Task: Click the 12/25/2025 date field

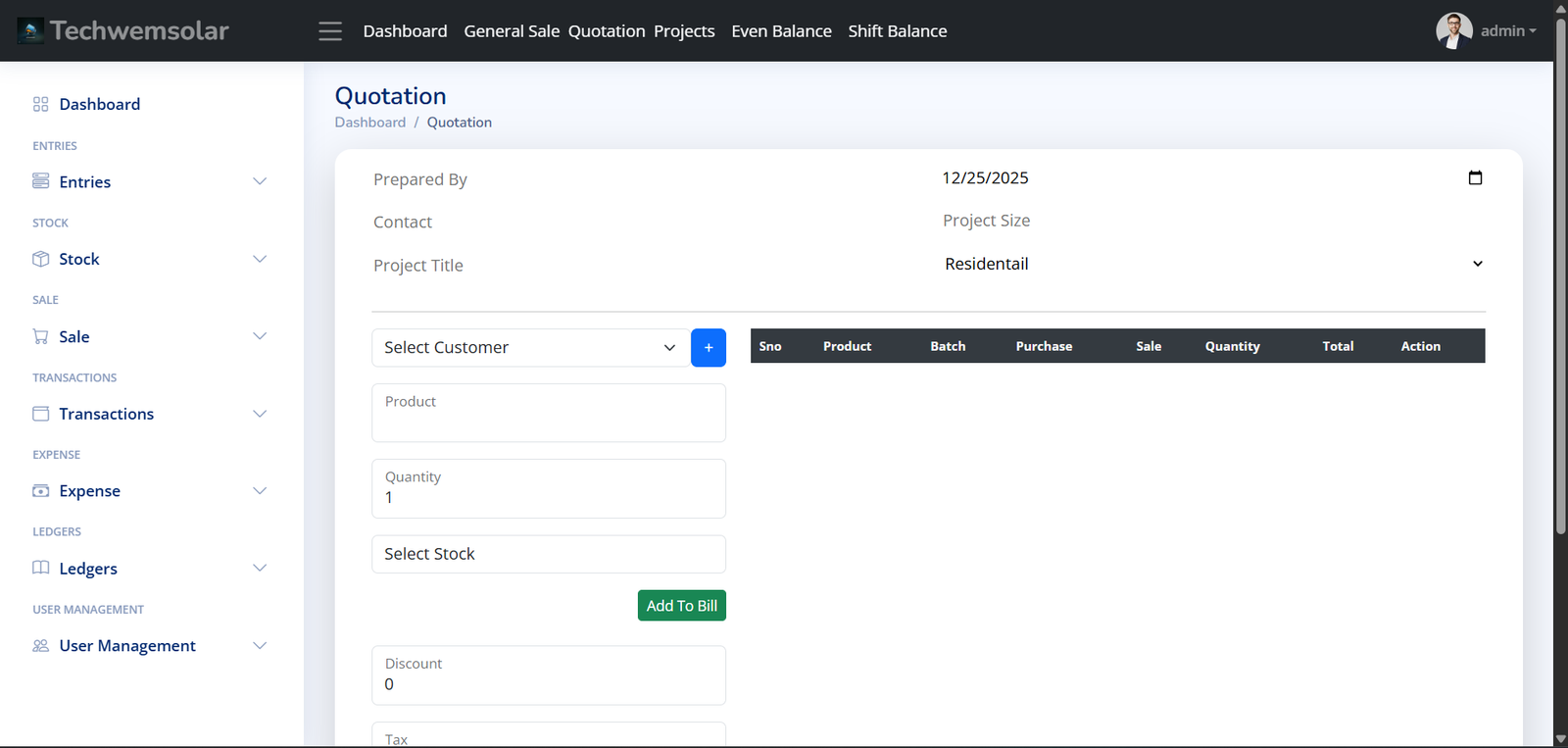Action: [1213, 177]
